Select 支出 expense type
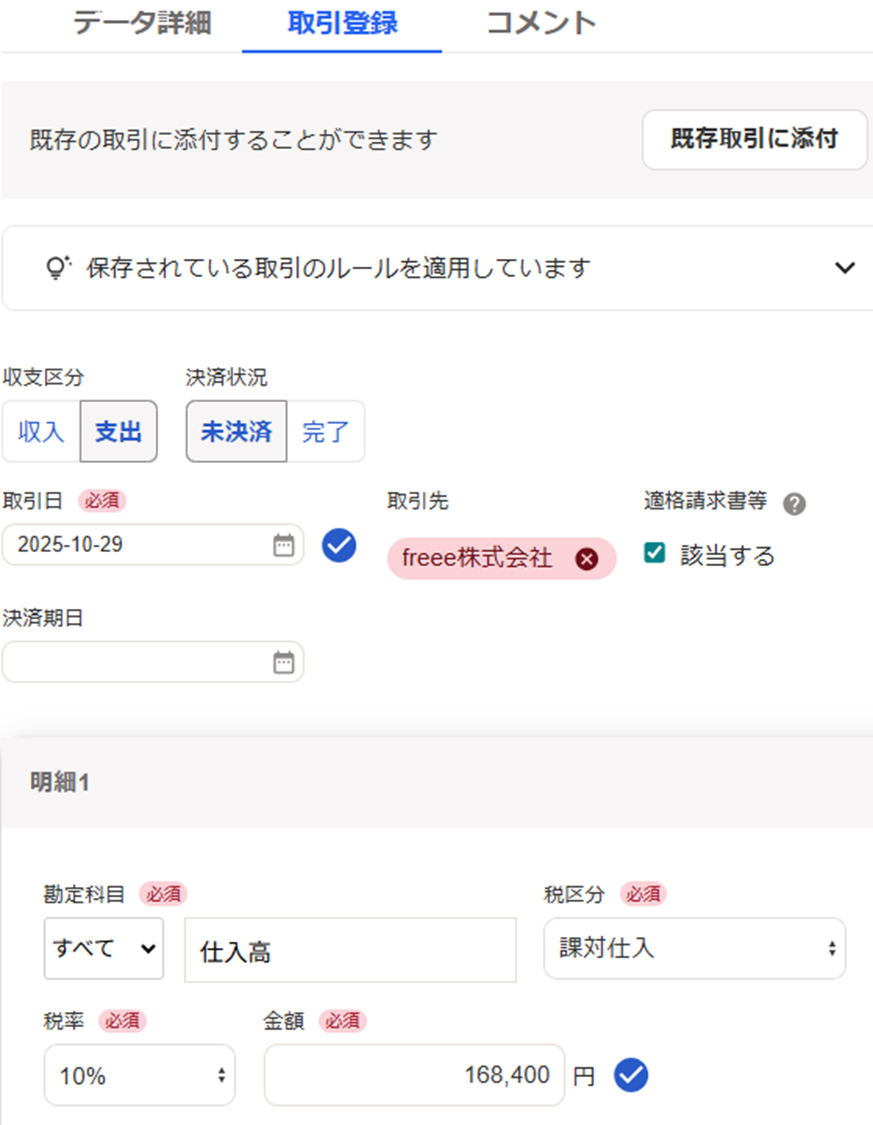The height and width of the screenshot is (1125, 873). [x=119, y=432]
